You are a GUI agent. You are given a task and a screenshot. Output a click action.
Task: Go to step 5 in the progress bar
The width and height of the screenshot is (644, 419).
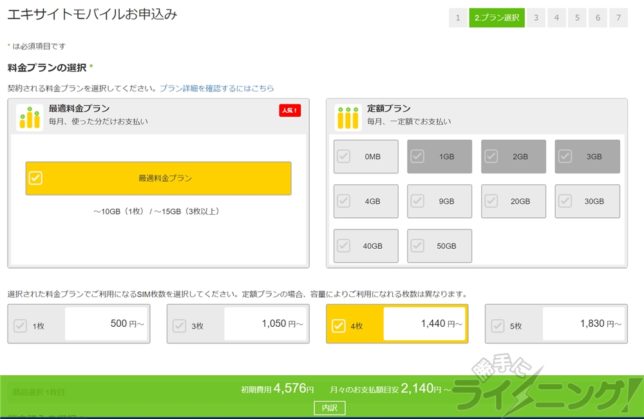tap(577, 18)
